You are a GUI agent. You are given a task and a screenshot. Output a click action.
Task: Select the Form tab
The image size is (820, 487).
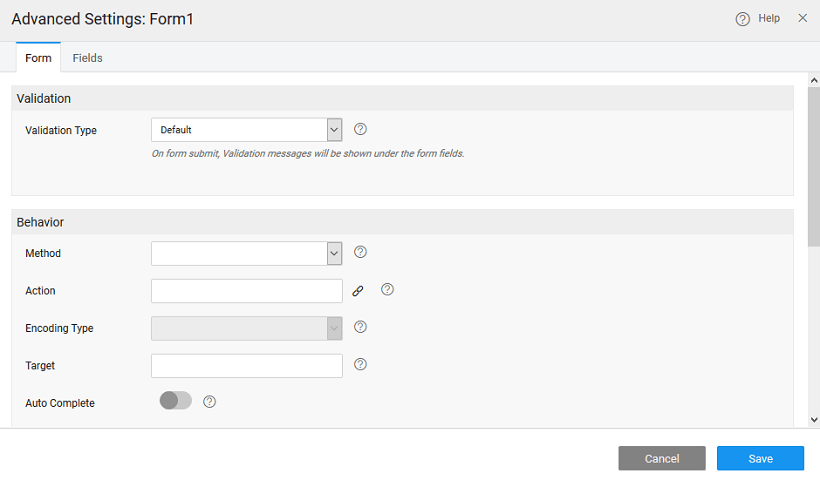click(x=38, y=58)
